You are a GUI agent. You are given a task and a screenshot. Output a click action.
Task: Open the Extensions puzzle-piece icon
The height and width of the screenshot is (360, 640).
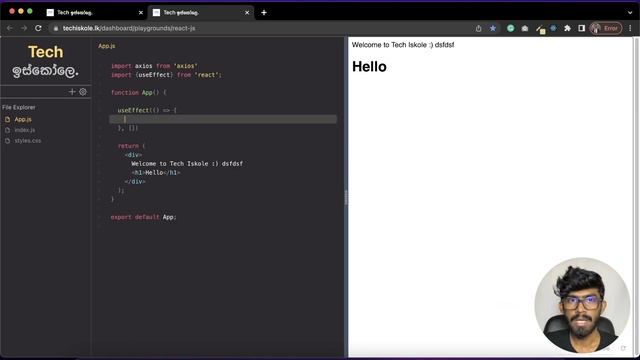(567, 28)
